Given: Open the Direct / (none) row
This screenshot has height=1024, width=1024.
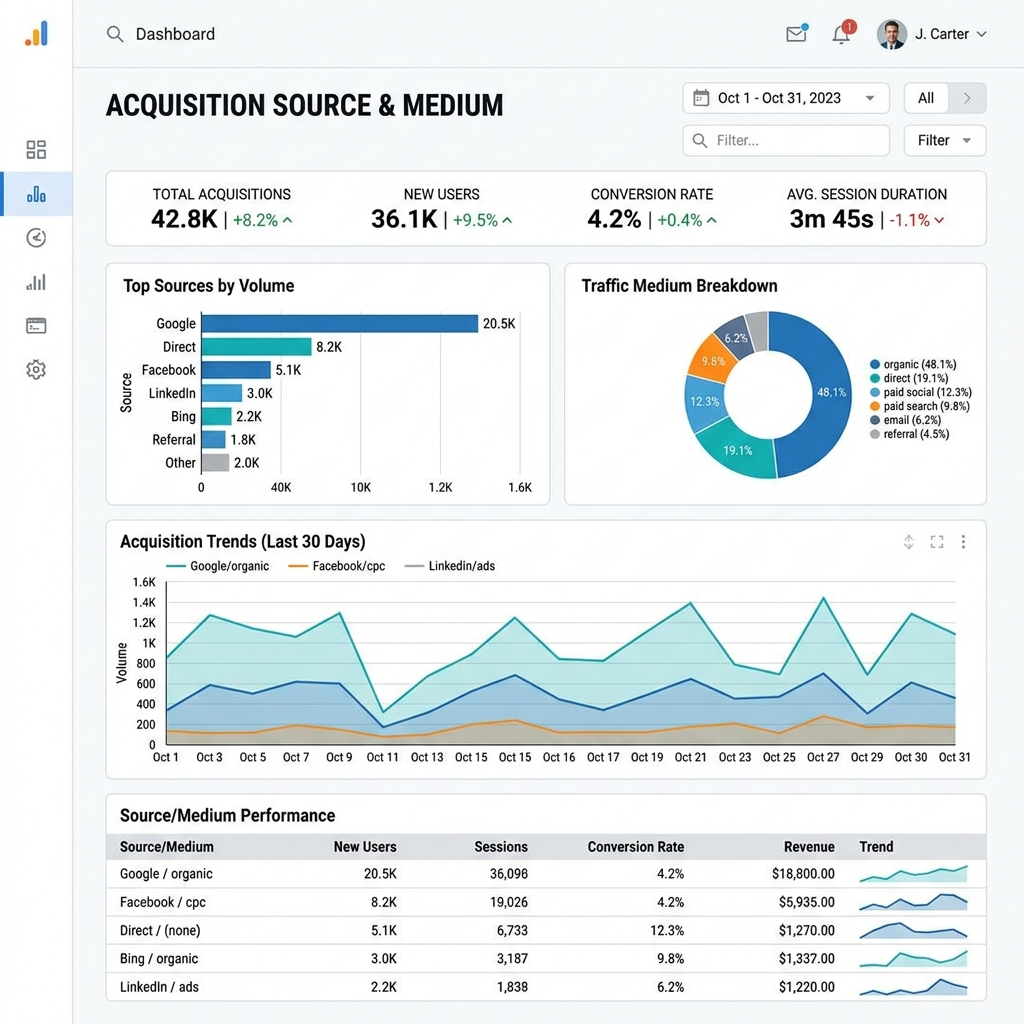Looking at the screenshot, I should pyautogui.click(x=546, y=930).
